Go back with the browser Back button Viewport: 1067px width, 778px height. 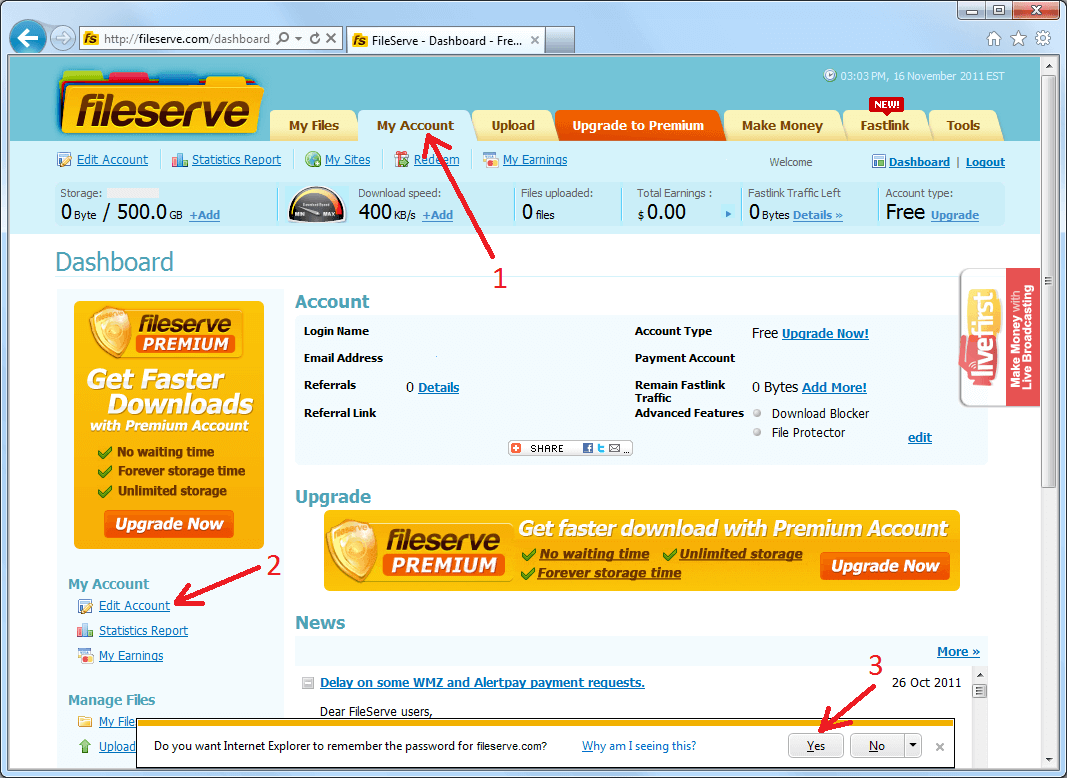[x=28, y=38]
